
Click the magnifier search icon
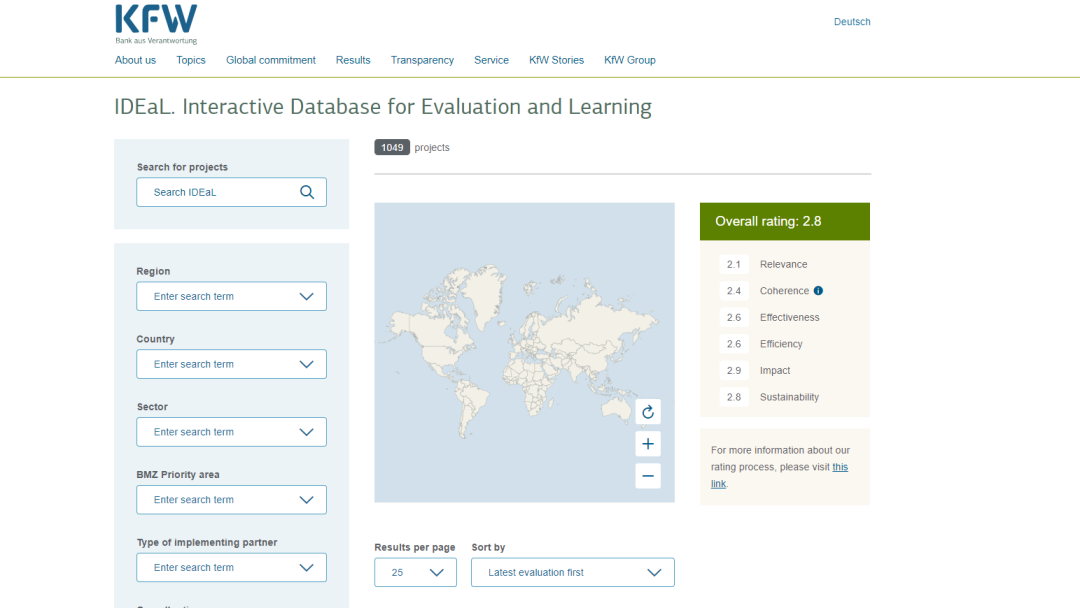click(x=307, y=192)
